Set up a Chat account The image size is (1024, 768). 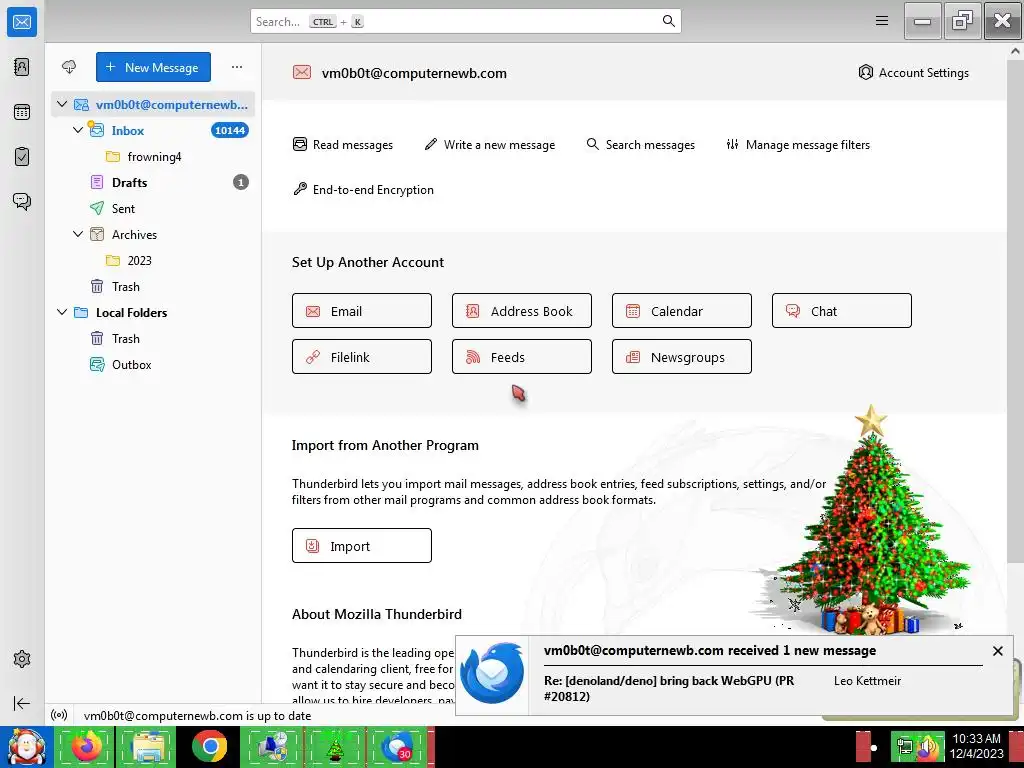(842, 311)
